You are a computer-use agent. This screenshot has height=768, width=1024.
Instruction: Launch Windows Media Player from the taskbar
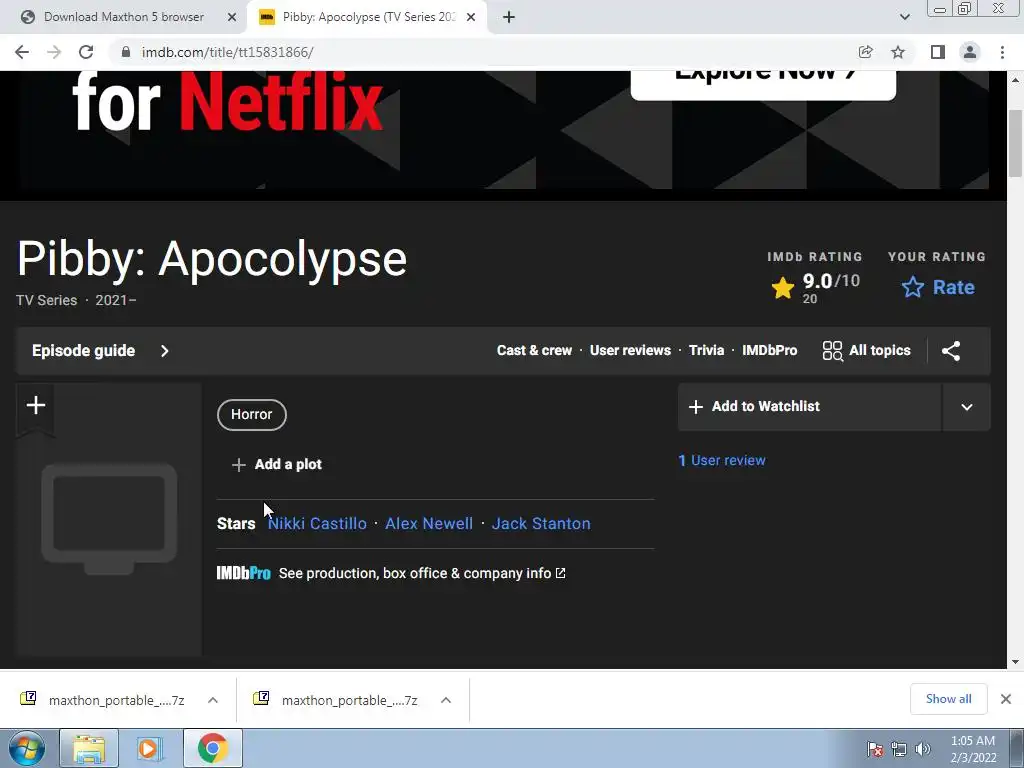(x=150, y=748)
